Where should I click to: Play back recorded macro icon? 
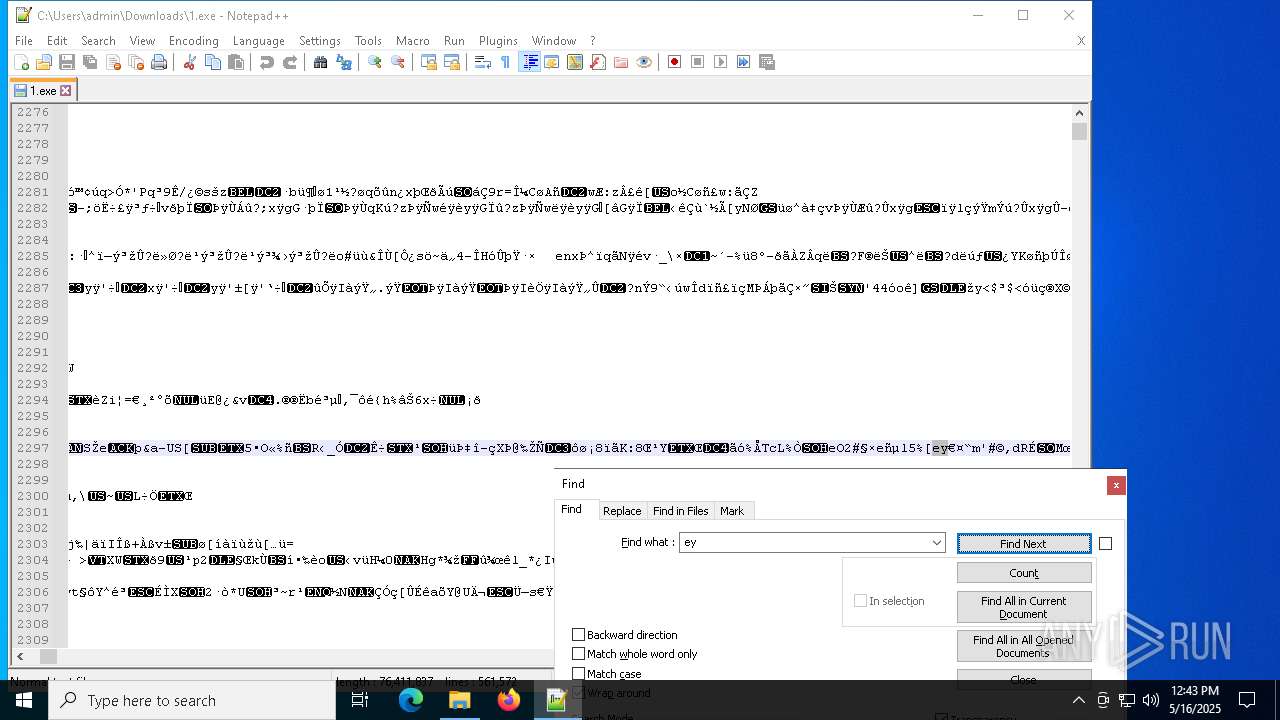721,62
